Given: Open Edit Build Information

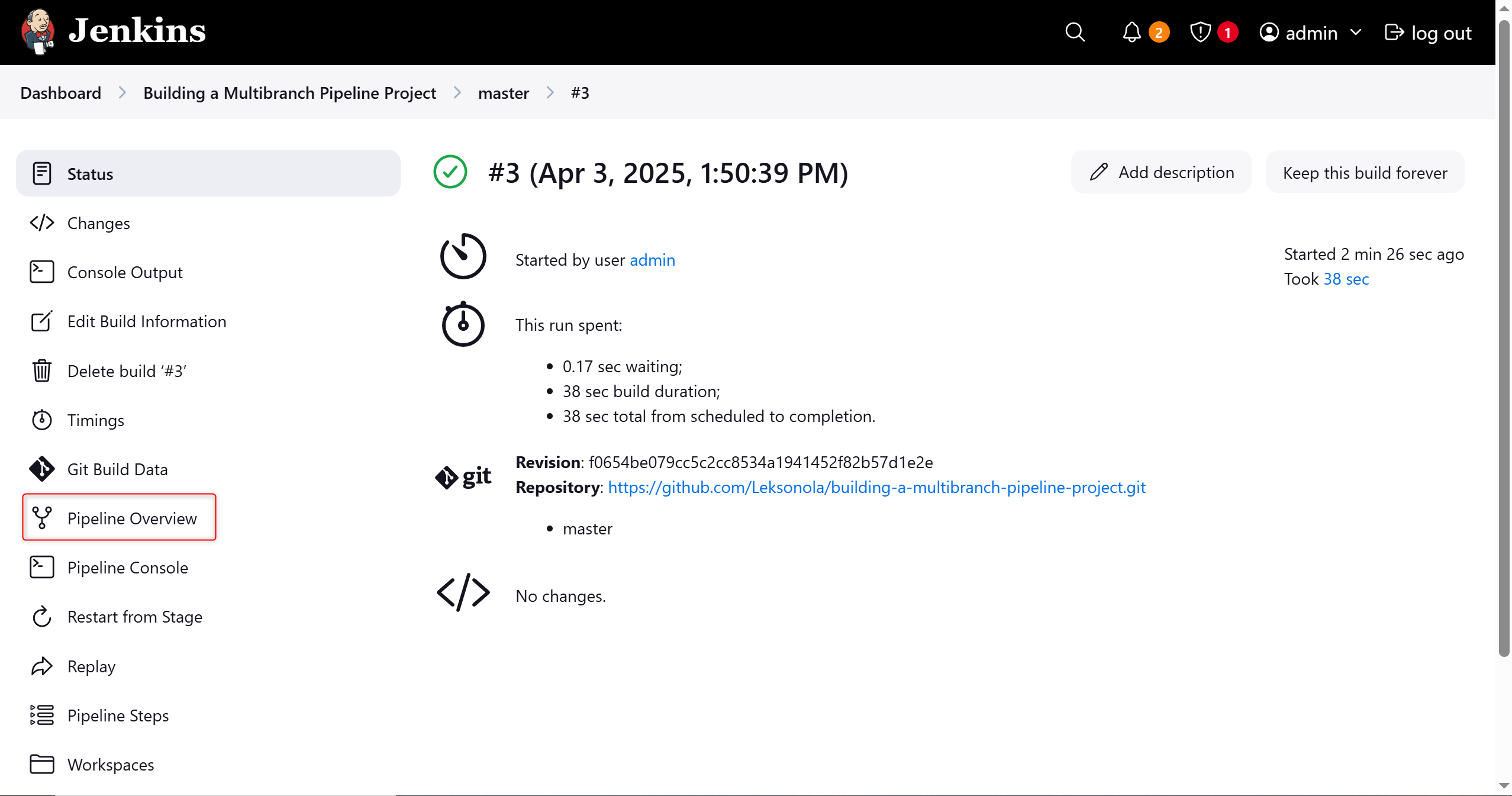Looking at the screenshot, I should tap(208, 321).
